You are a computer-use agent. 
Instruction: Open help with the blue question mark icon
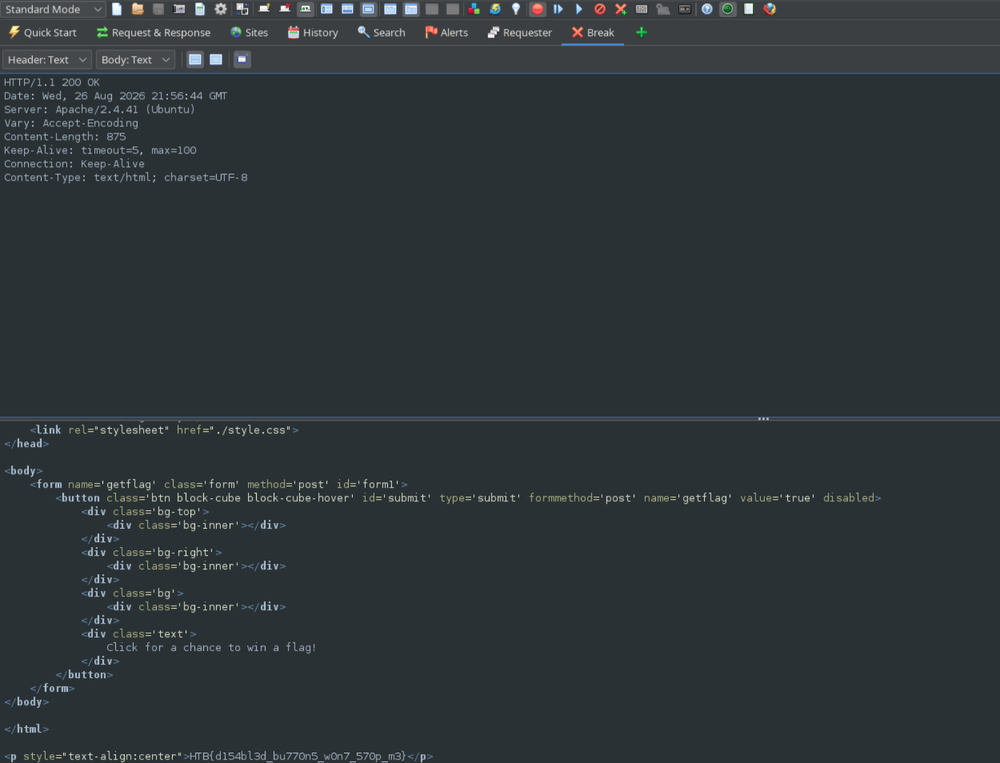pyautogui.click(x=707, y=9)
